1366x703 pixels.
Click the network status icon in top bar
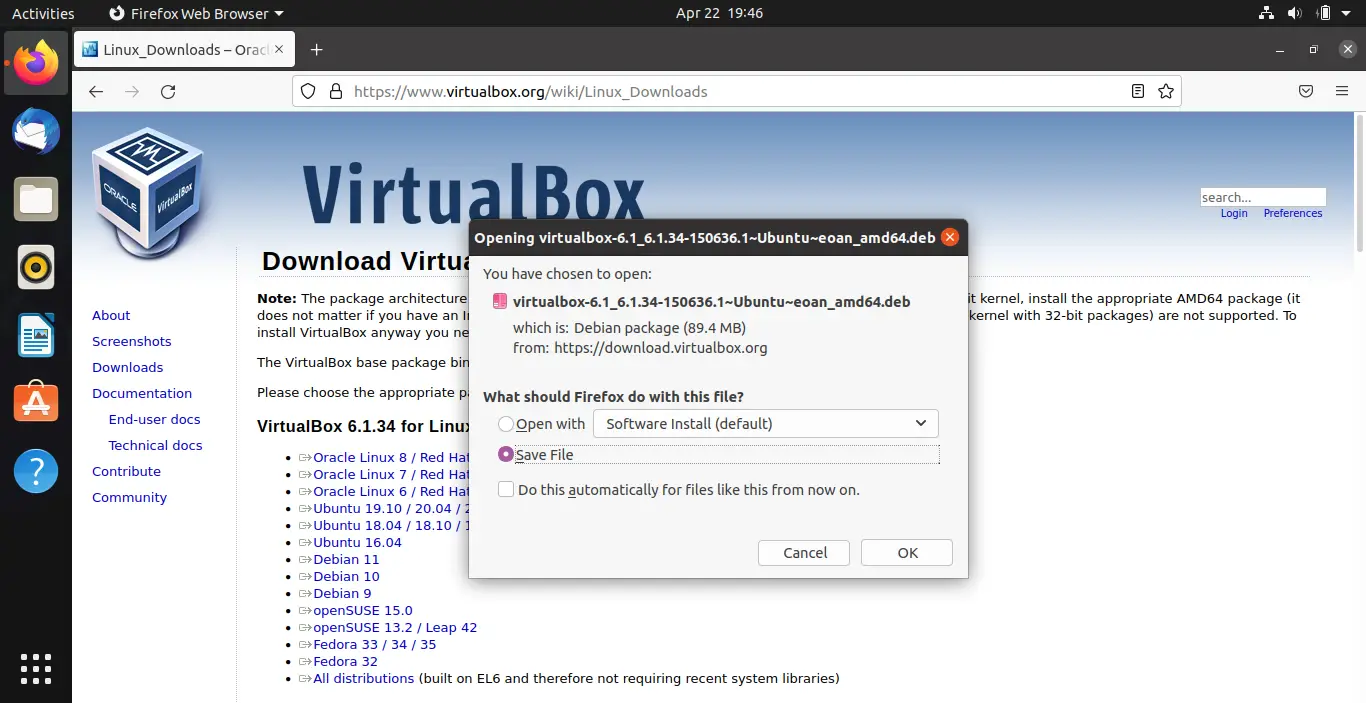[x=1267, y=13]
